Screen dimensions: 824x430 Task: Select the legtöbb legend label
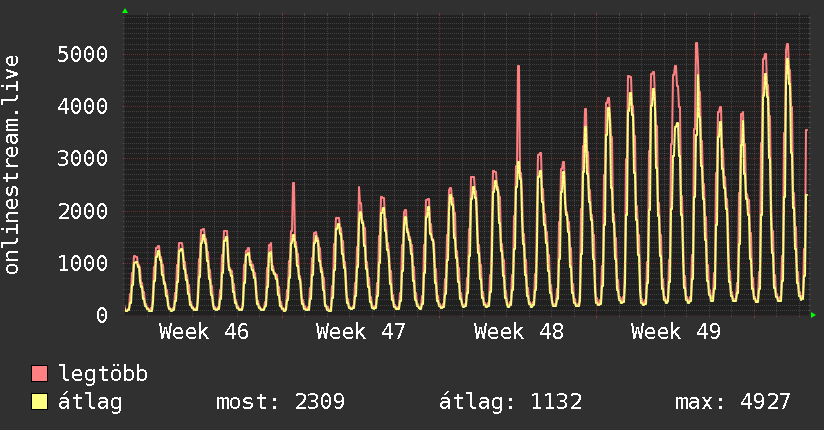[104, 375]
